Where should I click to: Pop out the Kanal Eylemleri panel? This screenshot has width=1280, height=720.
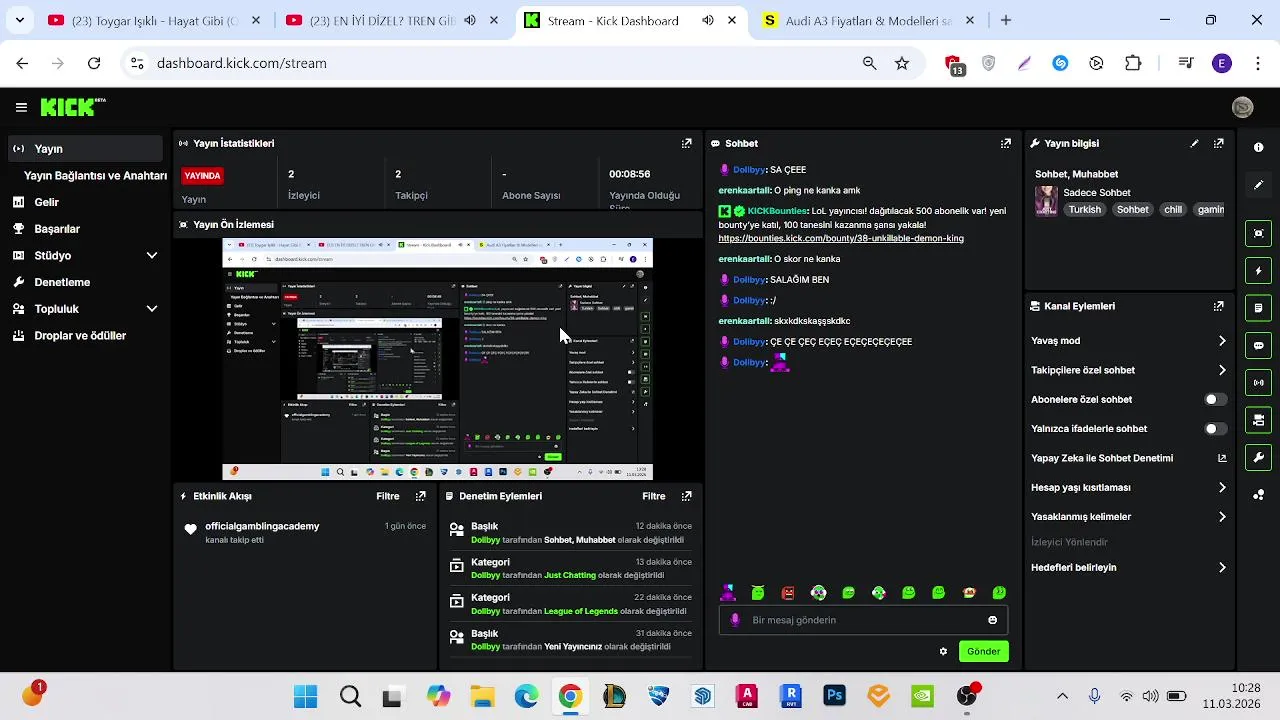click(x=1218, y=306)
